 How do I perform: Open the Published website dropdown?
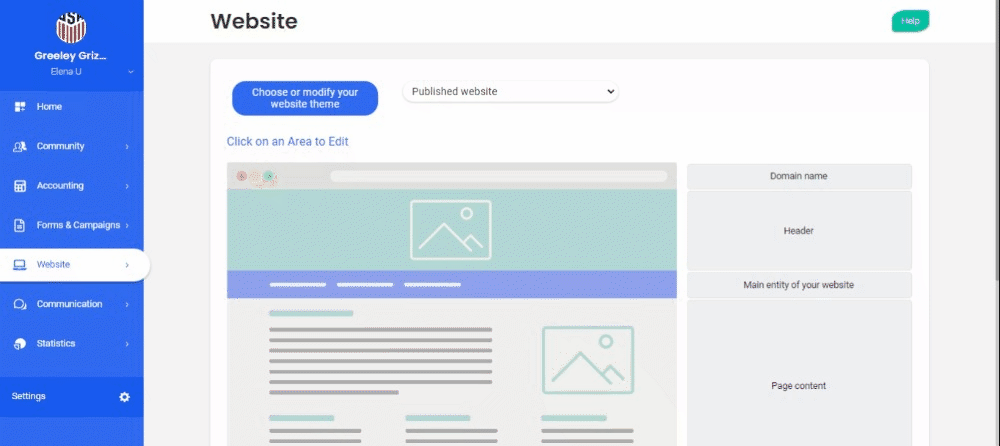[x=510, y=92]
